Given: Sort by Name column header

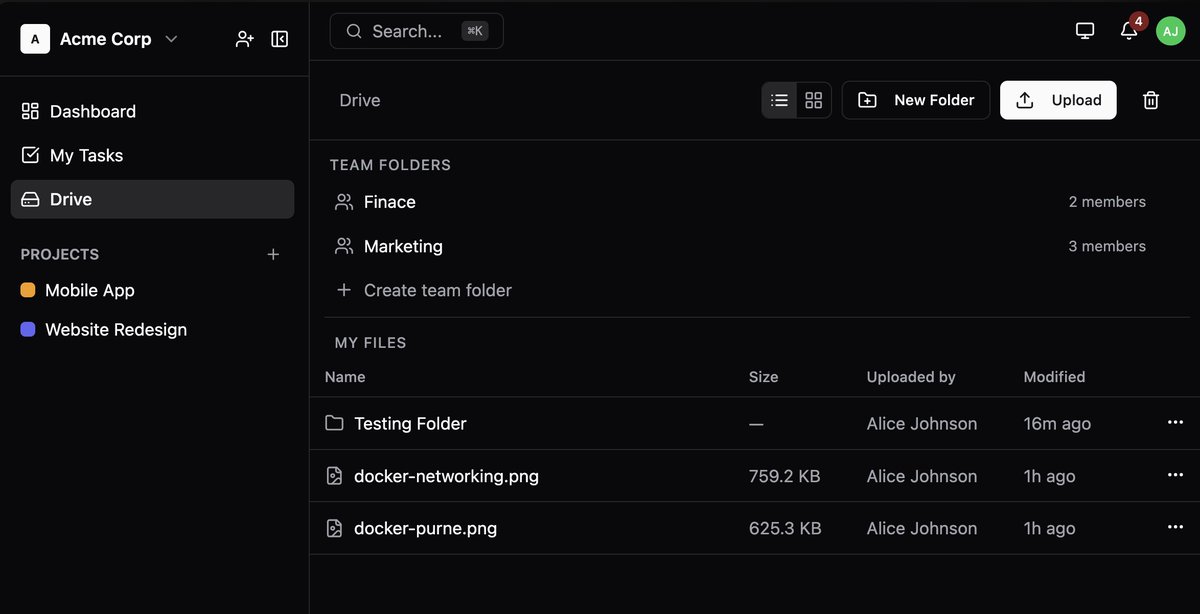Looking at the screenshot, I should click(345, 377).
